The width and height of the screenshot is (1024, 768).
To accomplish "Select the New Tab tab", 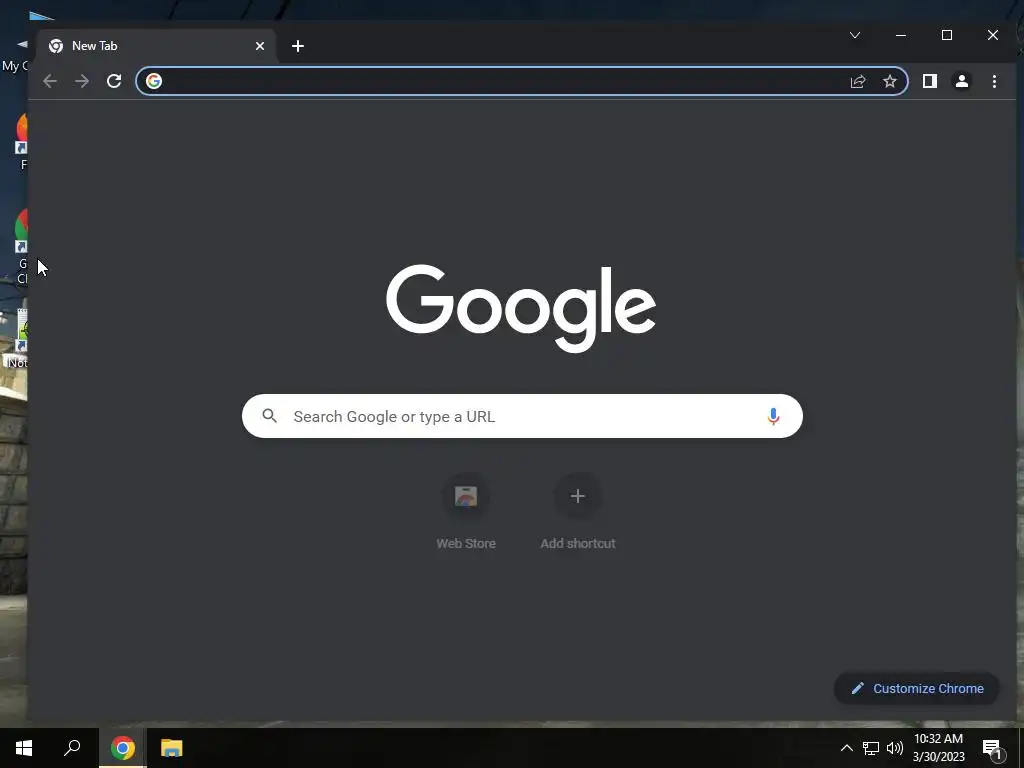I will pyautogui.click(x=157, y=46).
